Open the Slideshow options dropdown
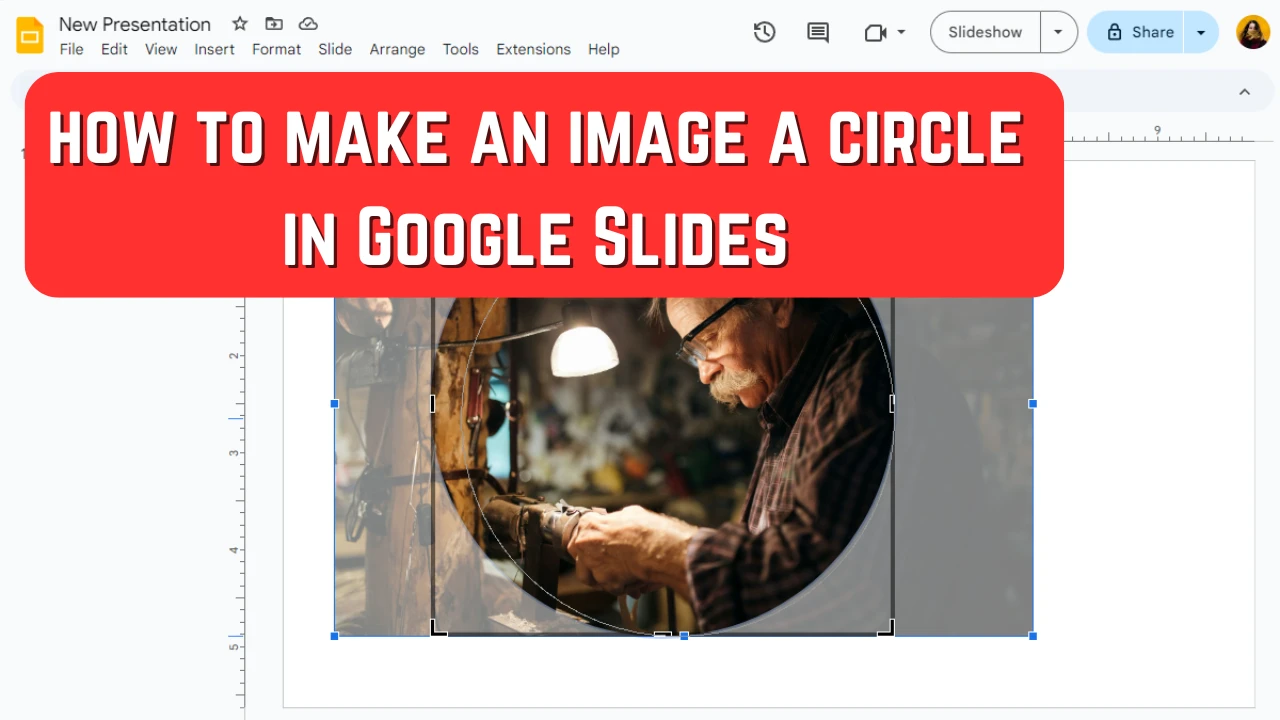This screenshot has width=1280, height=720. pyautogui.click(x=1058, y=31)
